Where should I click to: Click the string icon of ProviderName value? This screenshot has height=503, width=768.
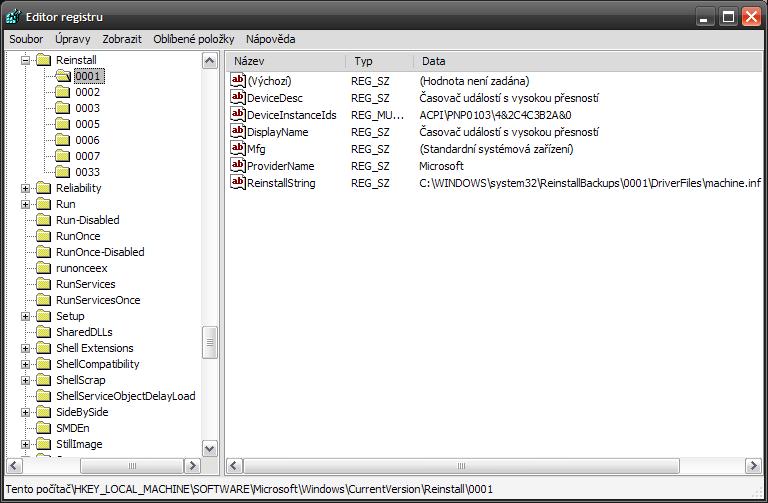point(238,165)
